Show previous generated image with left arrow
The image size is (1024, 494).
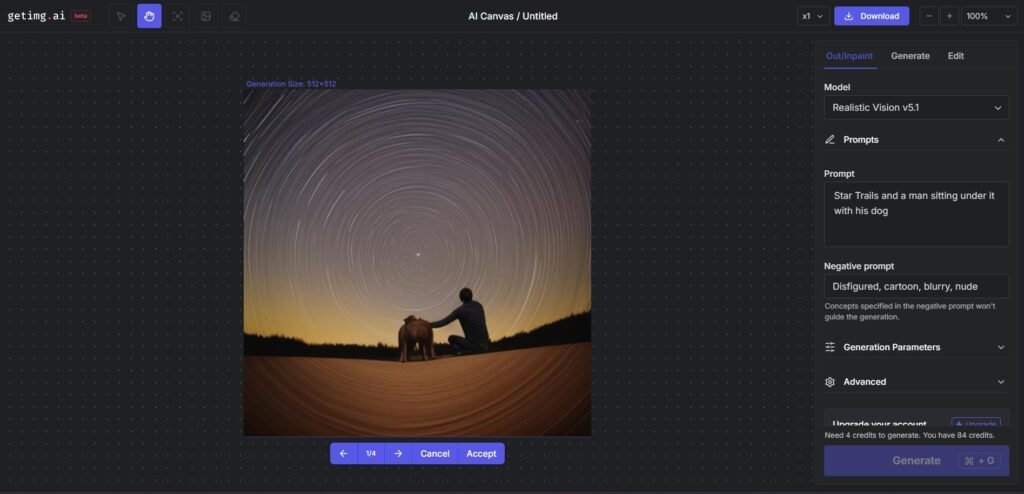[343, 453]
